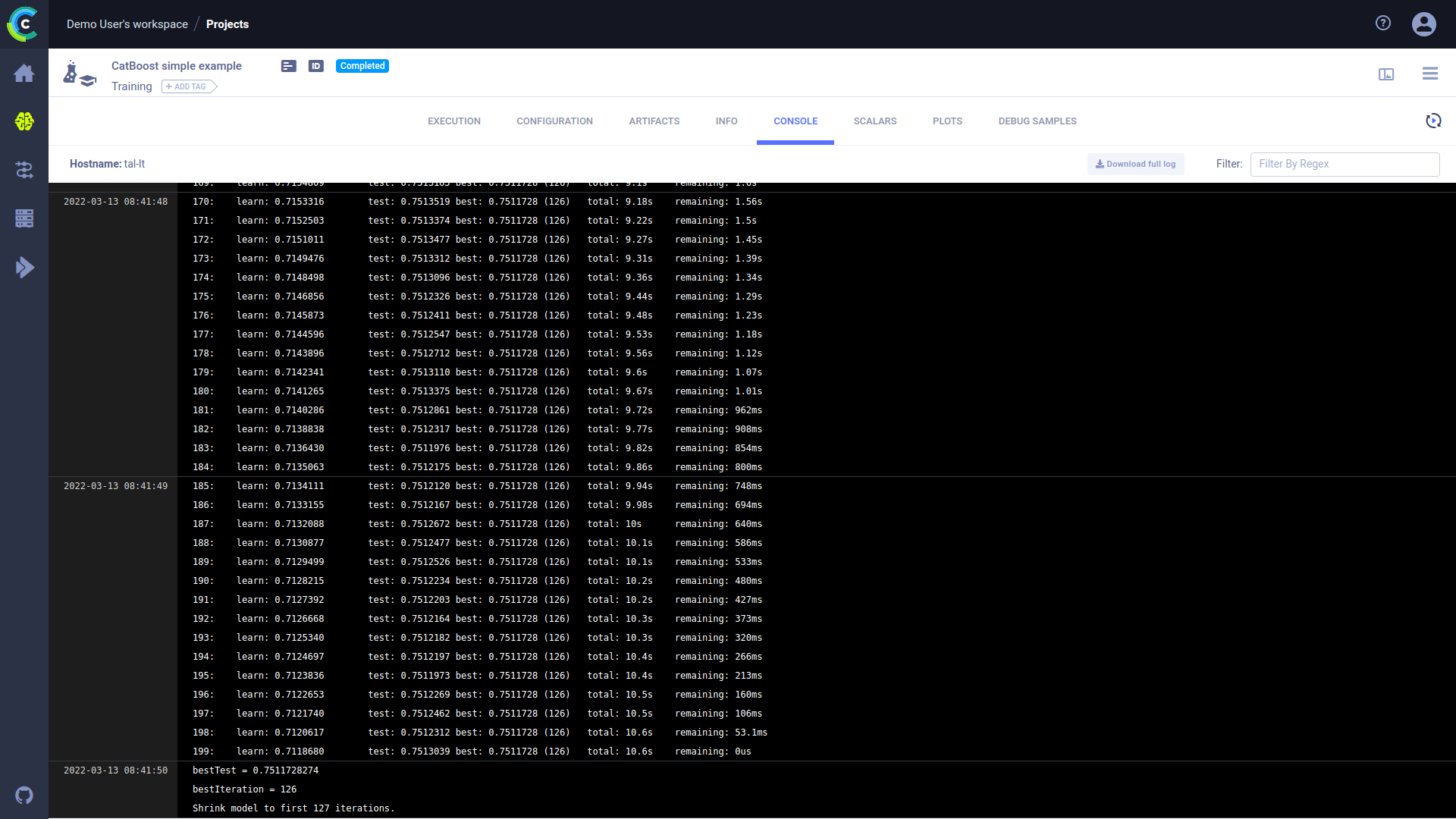Viewport: 1456px width, 819px height.
Task: Click the ClearML logo icon
Action: click(x=24, y=24)
